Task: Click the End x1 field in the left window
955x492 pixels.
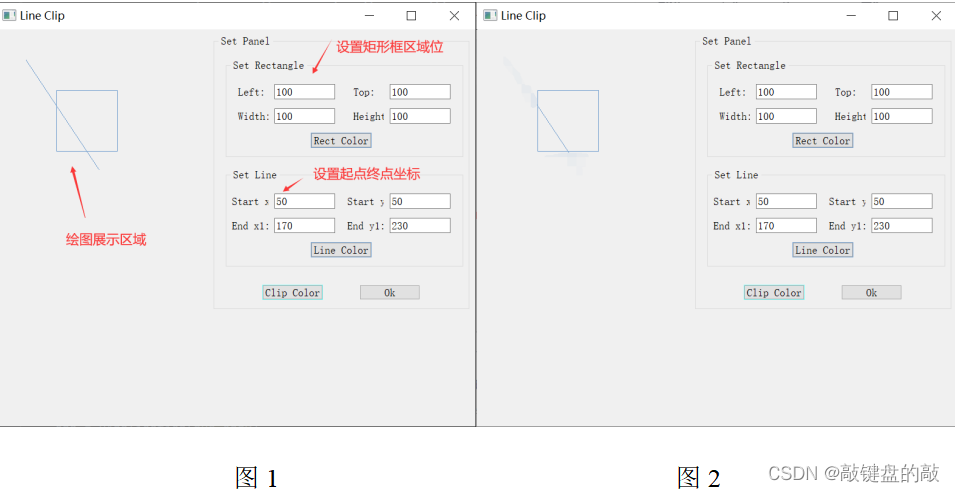Action: click(305, 226)
